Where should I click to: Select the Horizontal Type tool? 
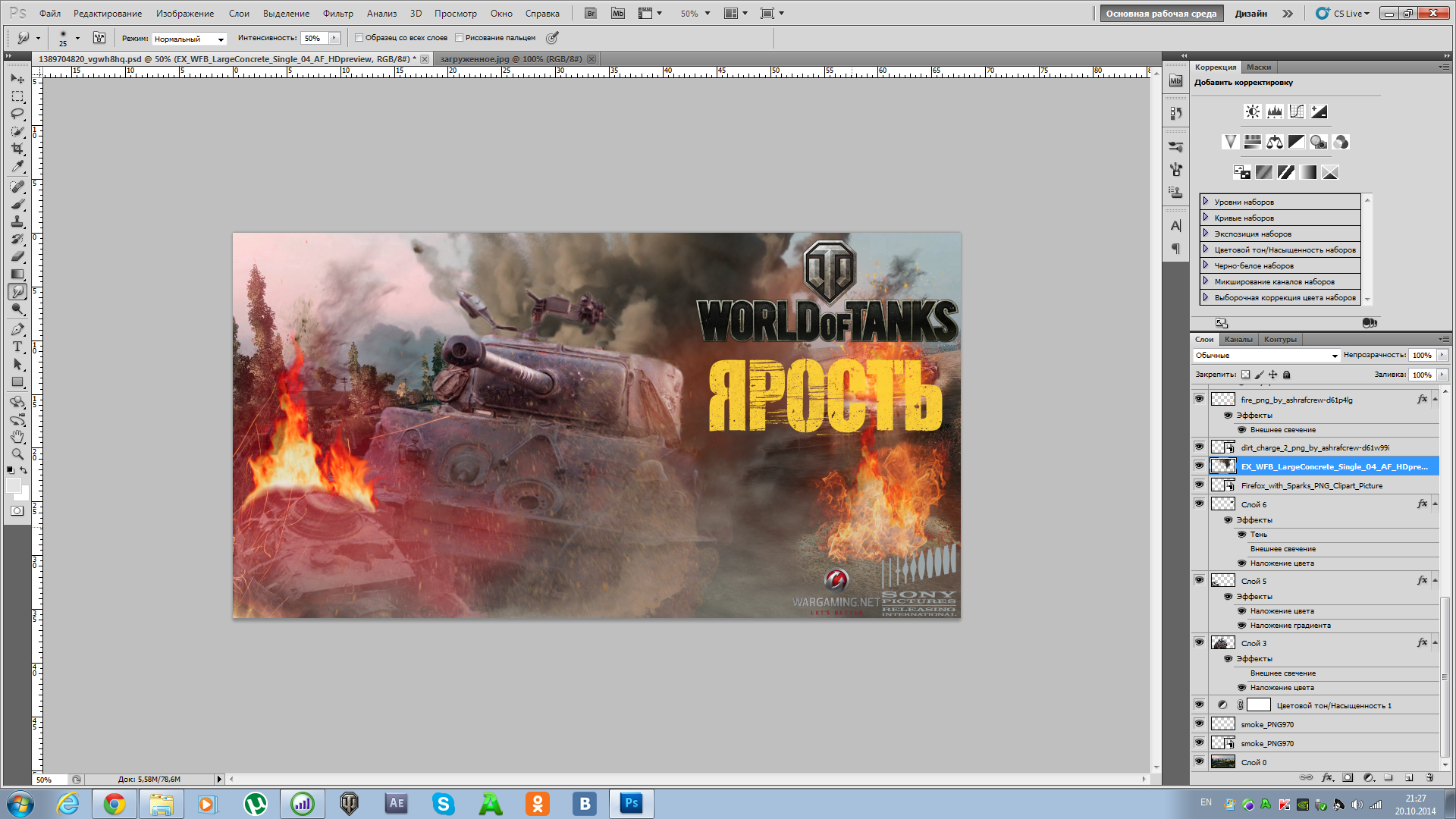click(17, 347)
